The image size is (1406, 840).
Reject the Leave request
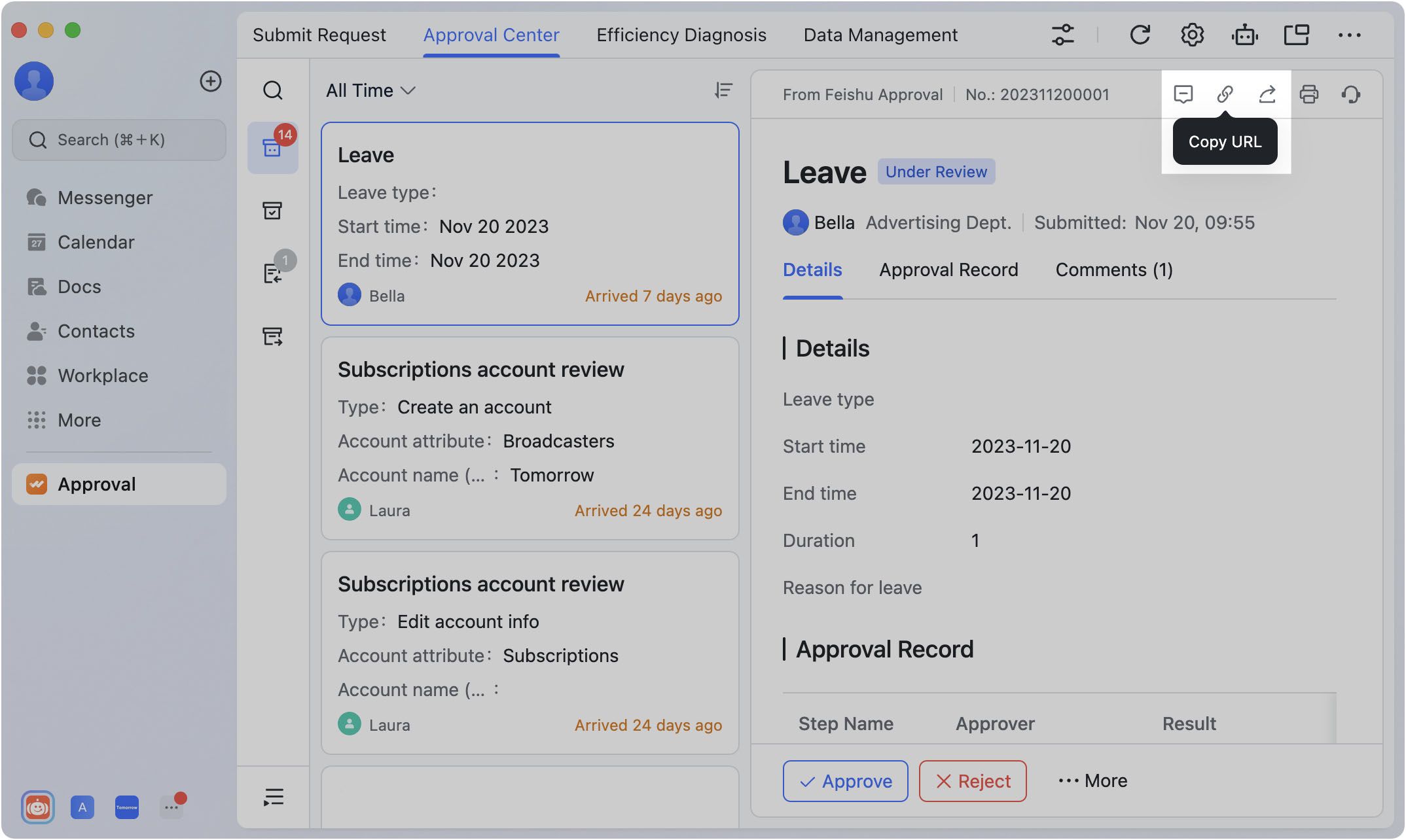[x=972, y=780]
